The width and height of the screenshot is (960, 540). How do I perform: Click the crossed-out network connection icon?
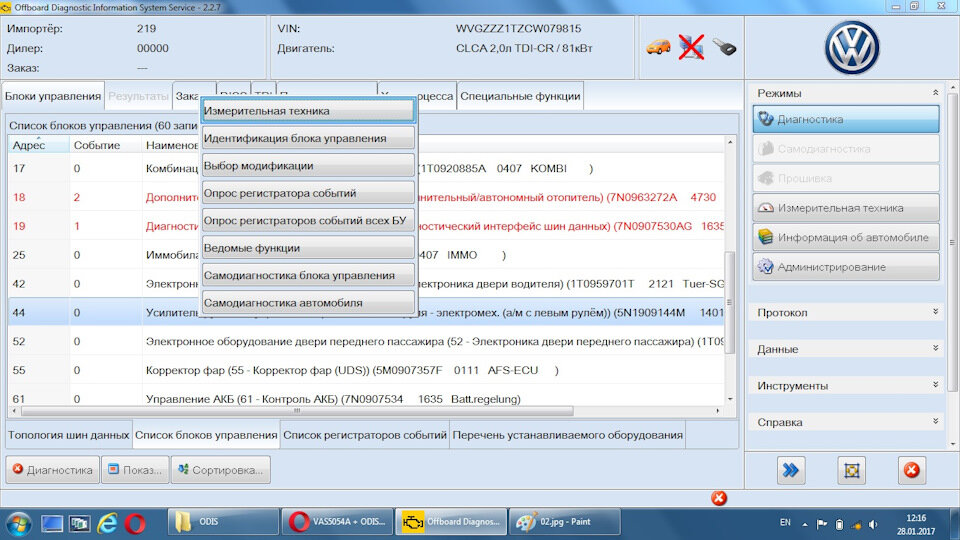(x=691, y=47)
